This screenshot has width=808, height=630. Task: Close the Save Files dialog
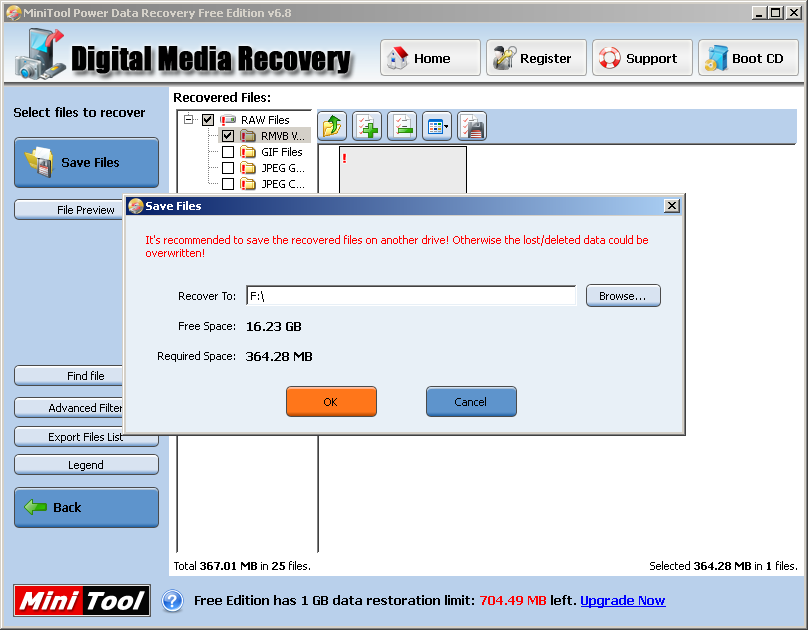(x=671, y=206)
